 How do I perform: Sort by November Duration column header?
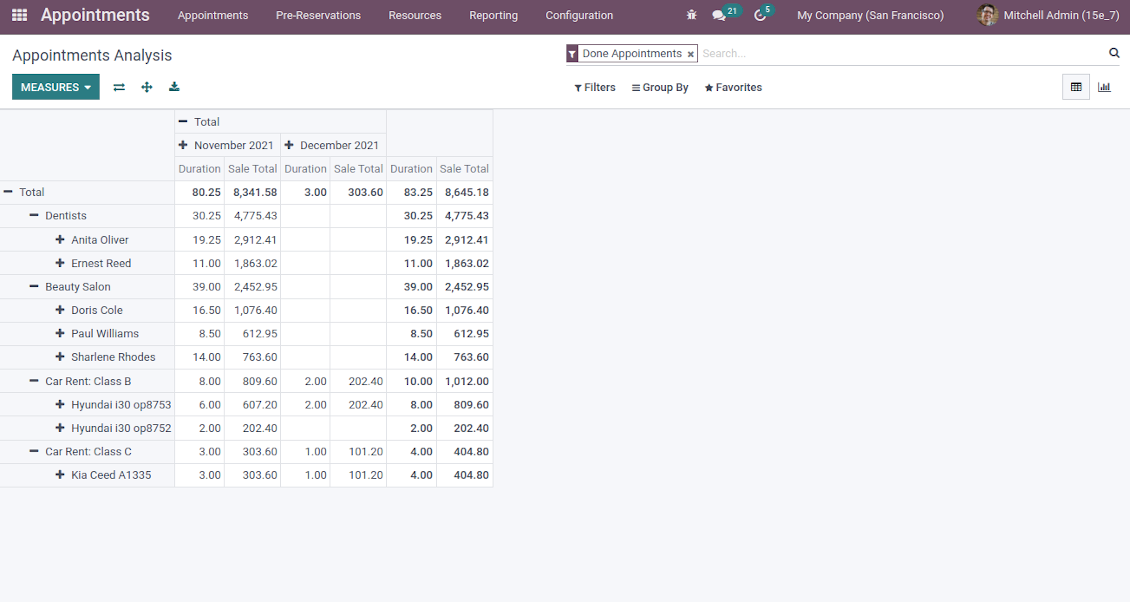pyautogui.click(x=200, y=169)
